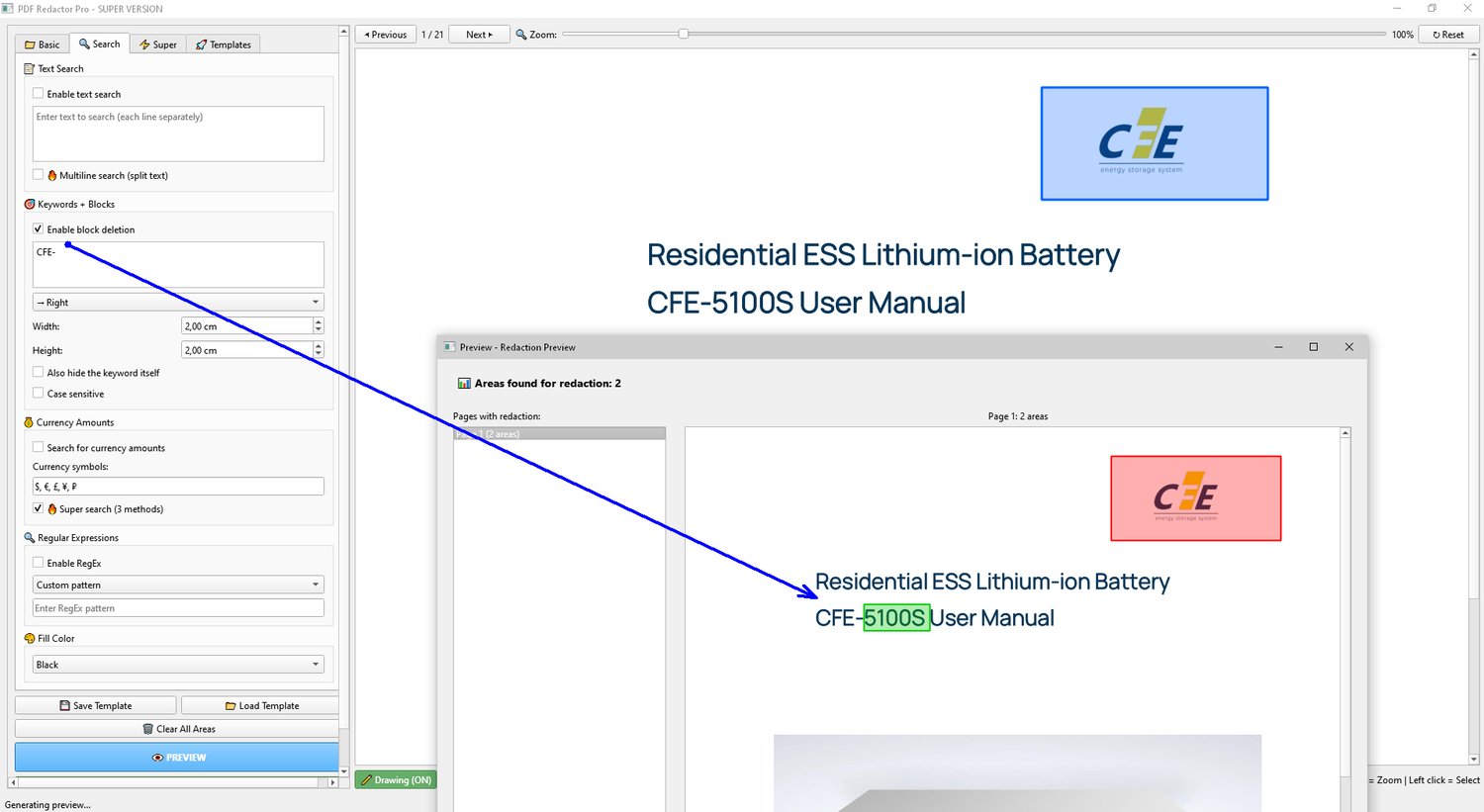This screenshot has height=812, width=1484.
Task: Decrease the Width value with down arrow
Action: coord(319,330)
